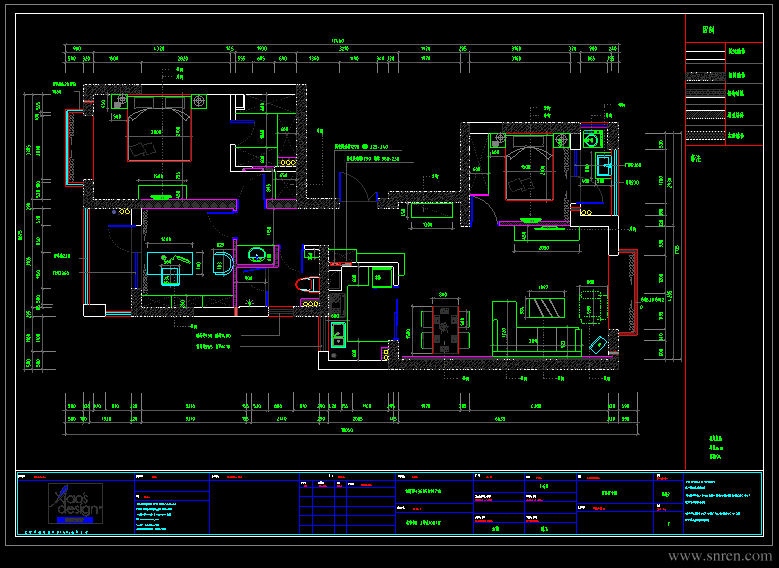The image size is (779, 568).
Task: Click the master bedroom bed at upper left
Action: 159,128
